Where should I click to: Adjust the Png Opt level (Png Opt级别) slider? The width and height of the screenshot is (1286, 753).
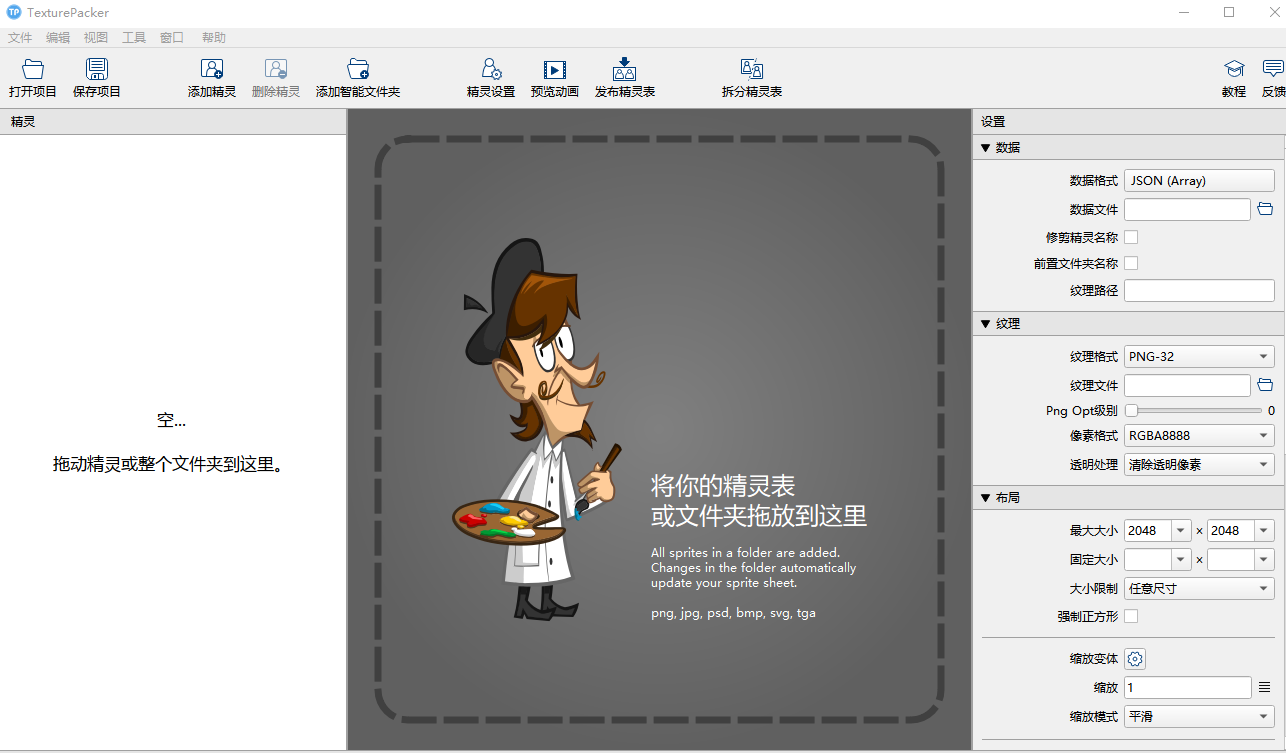pyautogui.click(x=1194, y=410)
